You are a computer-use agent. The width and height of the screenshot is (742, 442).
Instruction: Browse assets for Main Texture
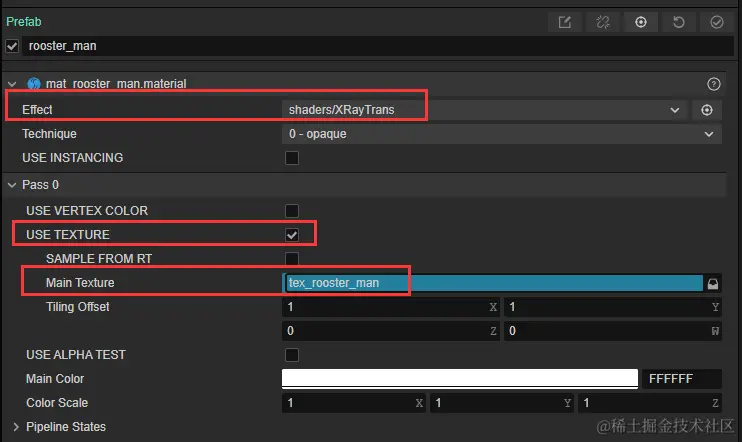click(x=713, y=283)
